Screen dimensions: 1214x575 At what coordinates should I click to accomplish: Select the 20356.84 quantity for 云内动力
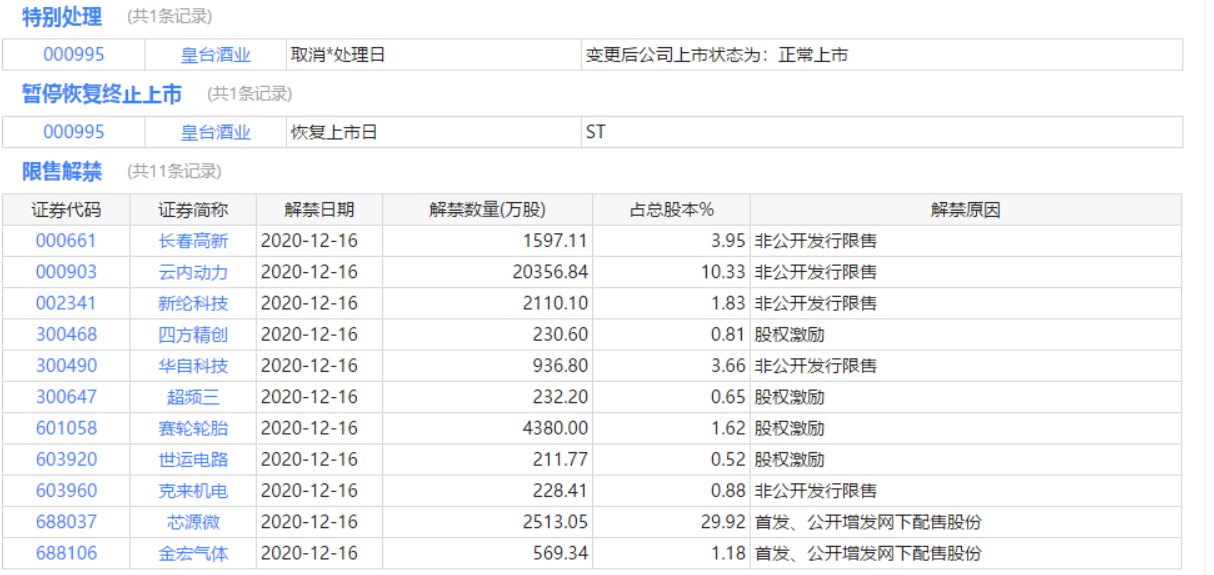(x=551, y=272)
